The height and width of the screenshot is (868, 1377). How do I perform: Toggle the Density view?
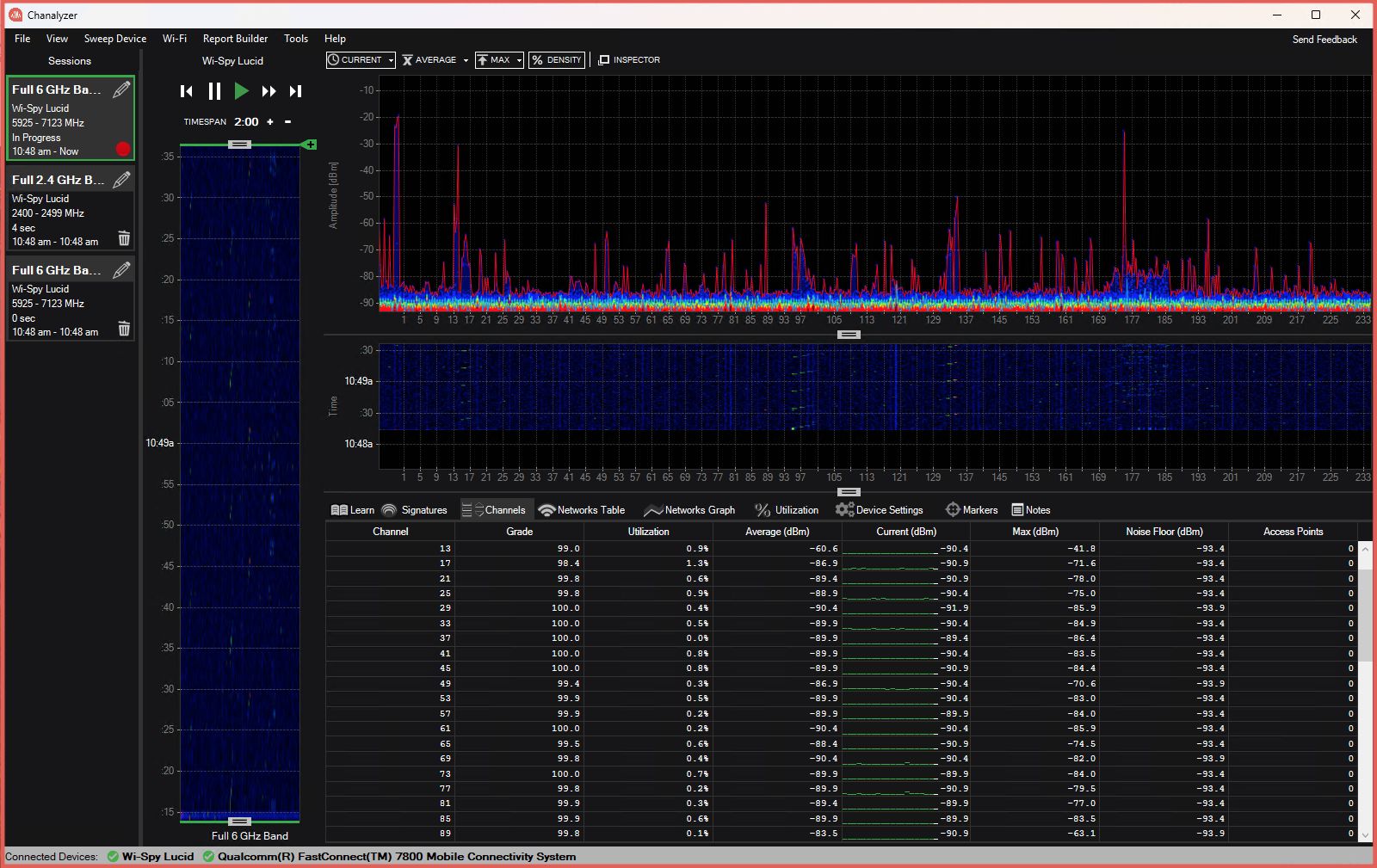556,60
